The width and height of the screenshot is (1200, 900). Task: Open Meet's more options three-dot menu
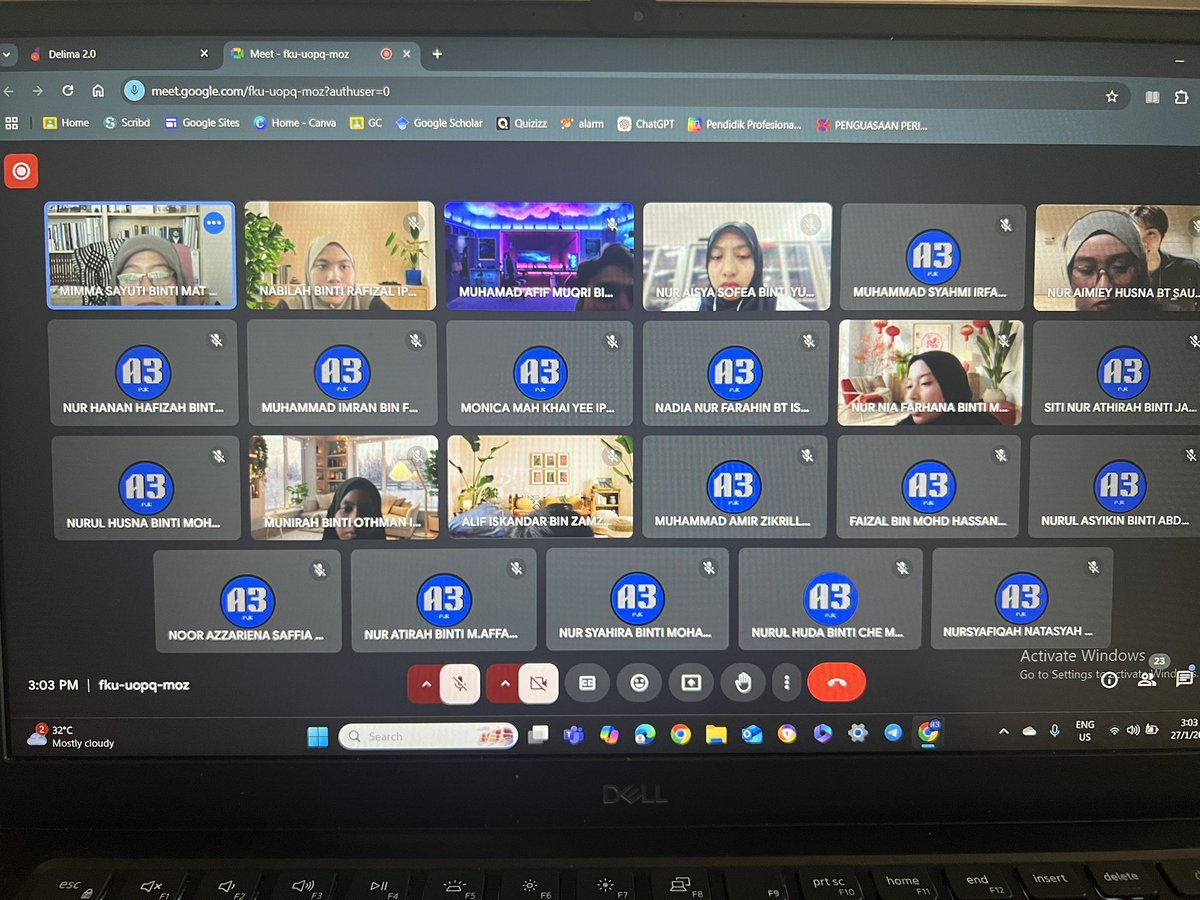pos(787,683)
